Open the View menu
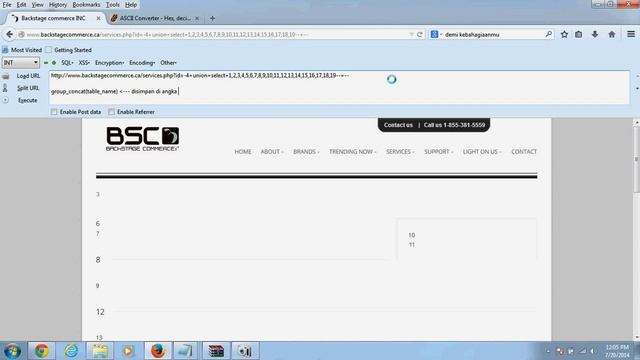This screenshot has height=360, width=640. pyautogui.click(x=38, y=5)
